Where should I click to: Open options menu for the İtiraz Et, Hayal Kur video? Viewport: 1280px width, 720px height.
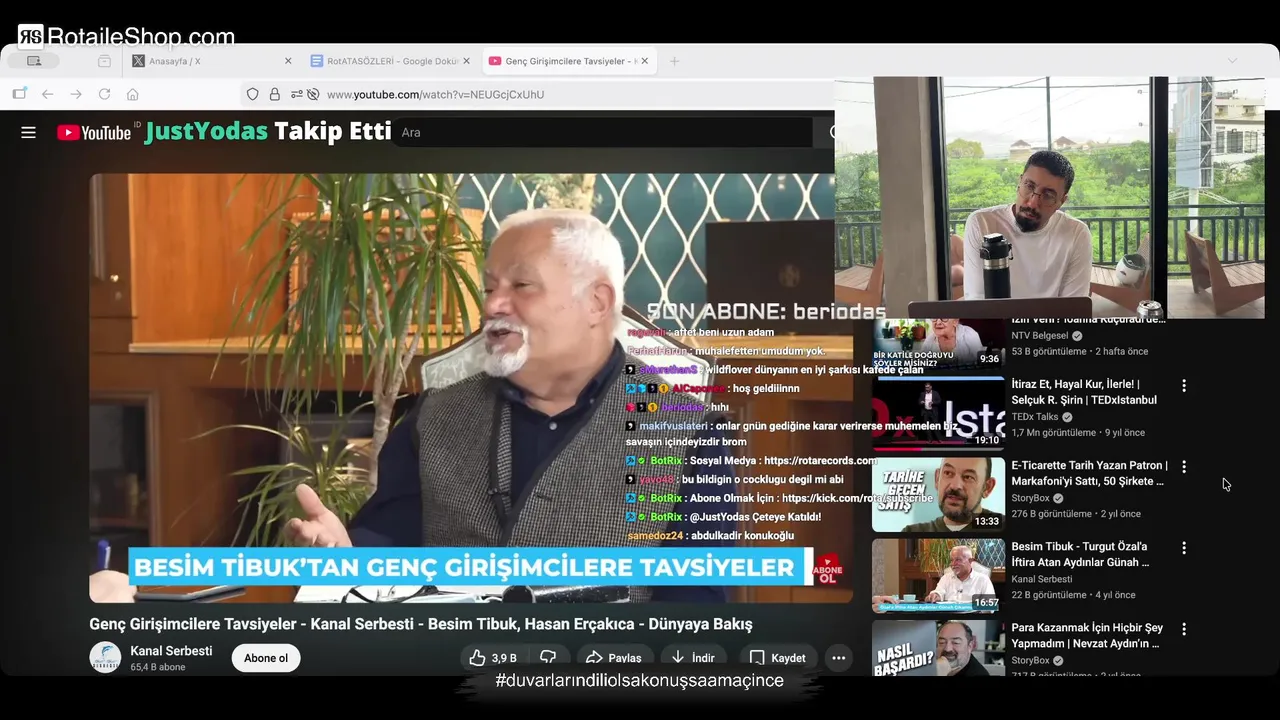pos(1184,385)
